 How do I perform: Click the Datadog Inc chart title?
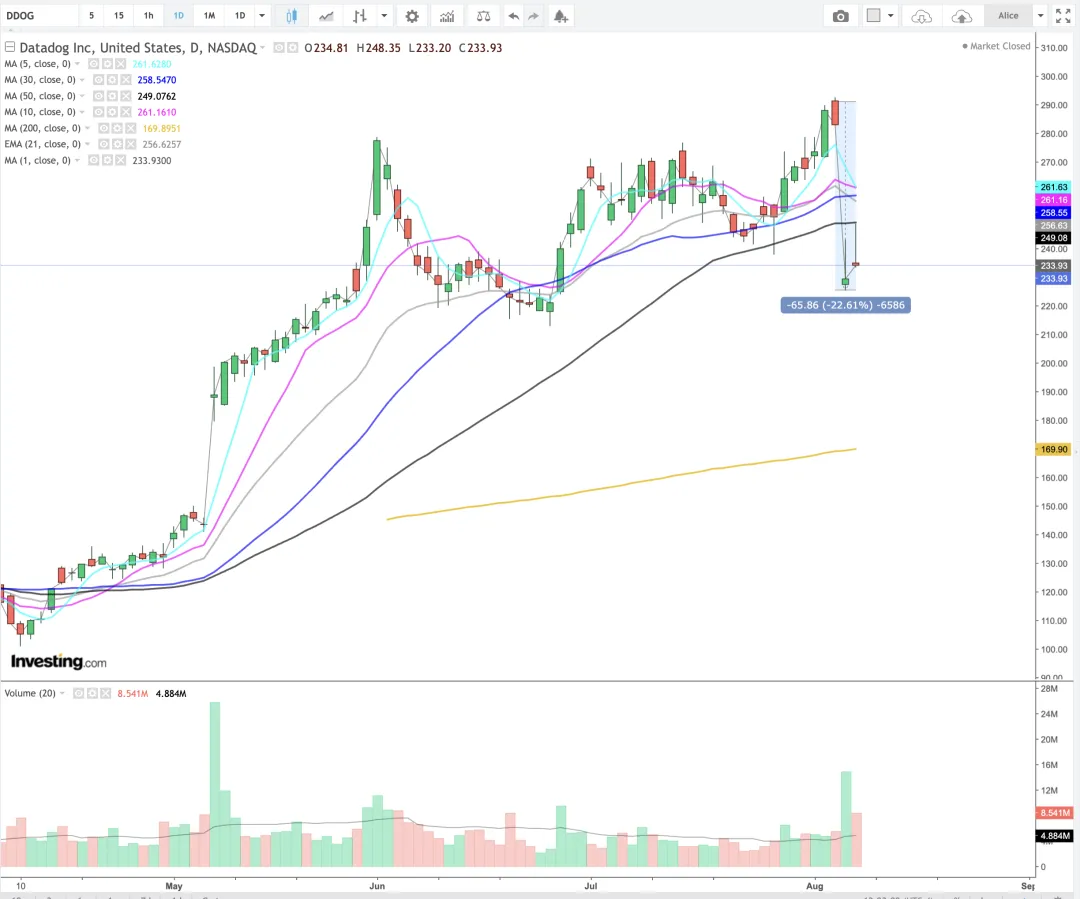(x=138, y=48)
